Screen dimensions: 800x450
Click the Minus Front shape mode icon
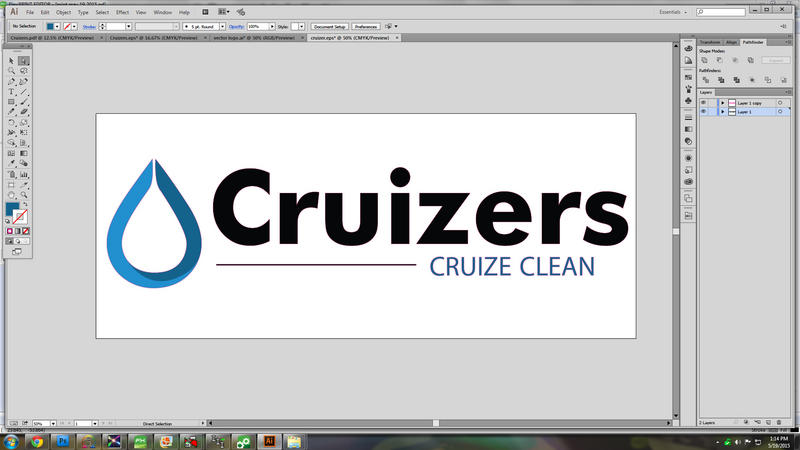coord(720,60)
